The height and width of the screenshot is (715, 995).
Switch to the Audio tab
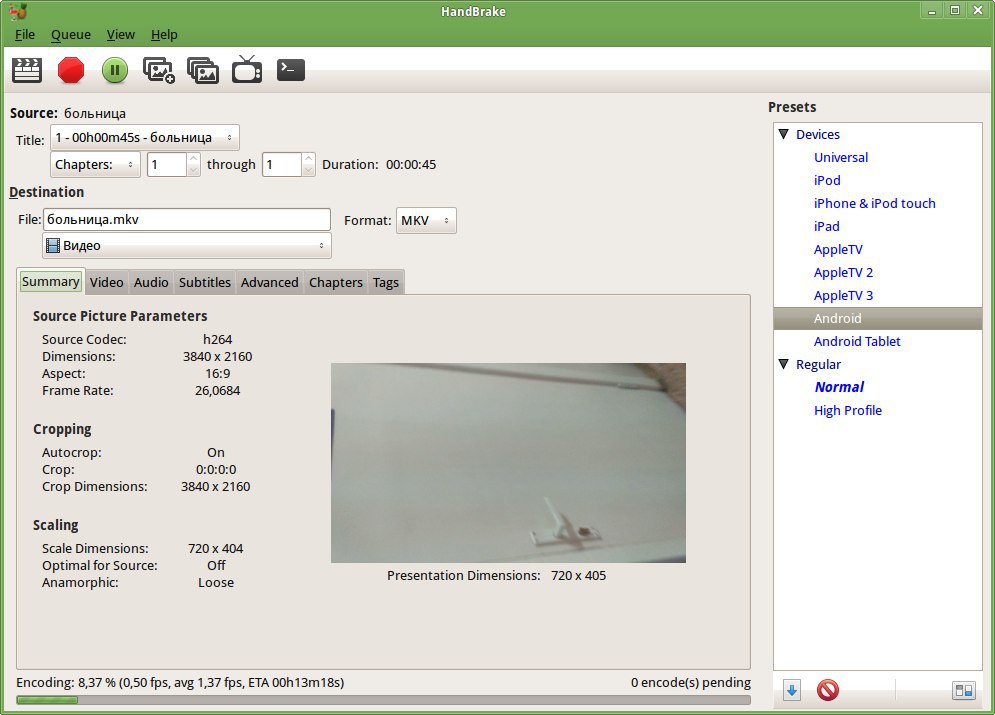[151, 282]
